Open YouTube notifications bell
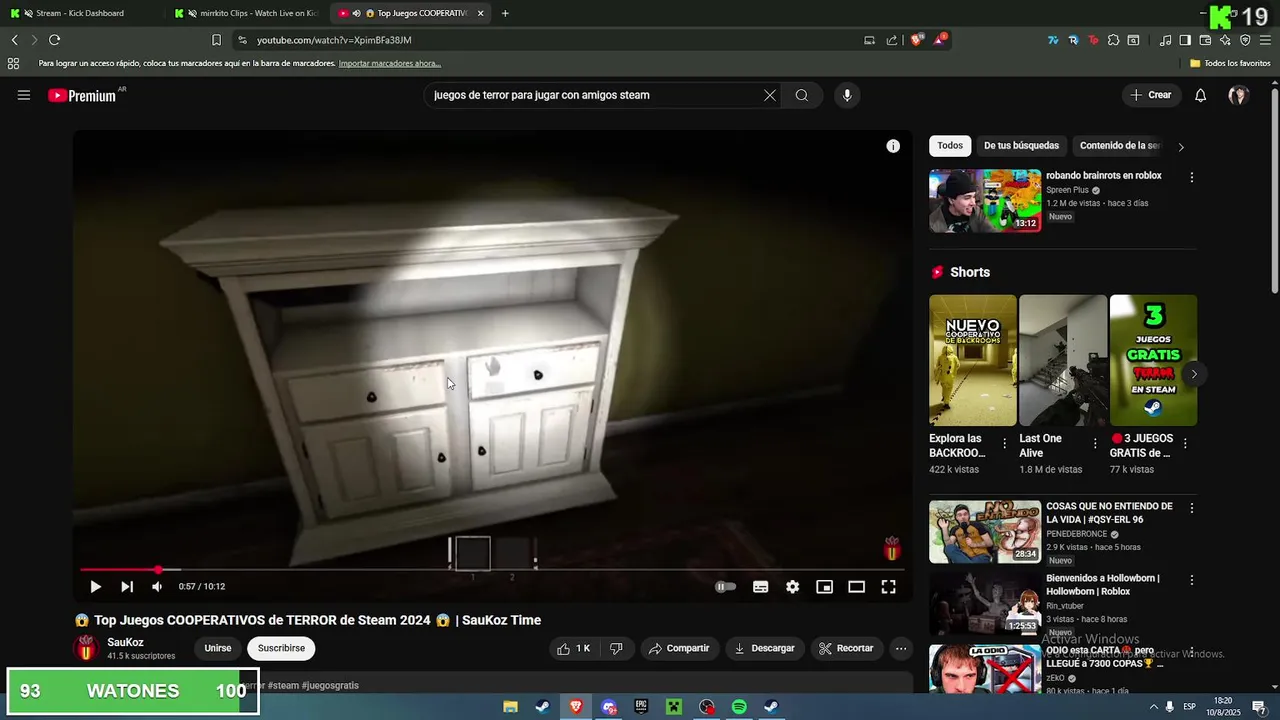Image resolution: width=1280 pixels, height=720 pixels. point(1201,95)
